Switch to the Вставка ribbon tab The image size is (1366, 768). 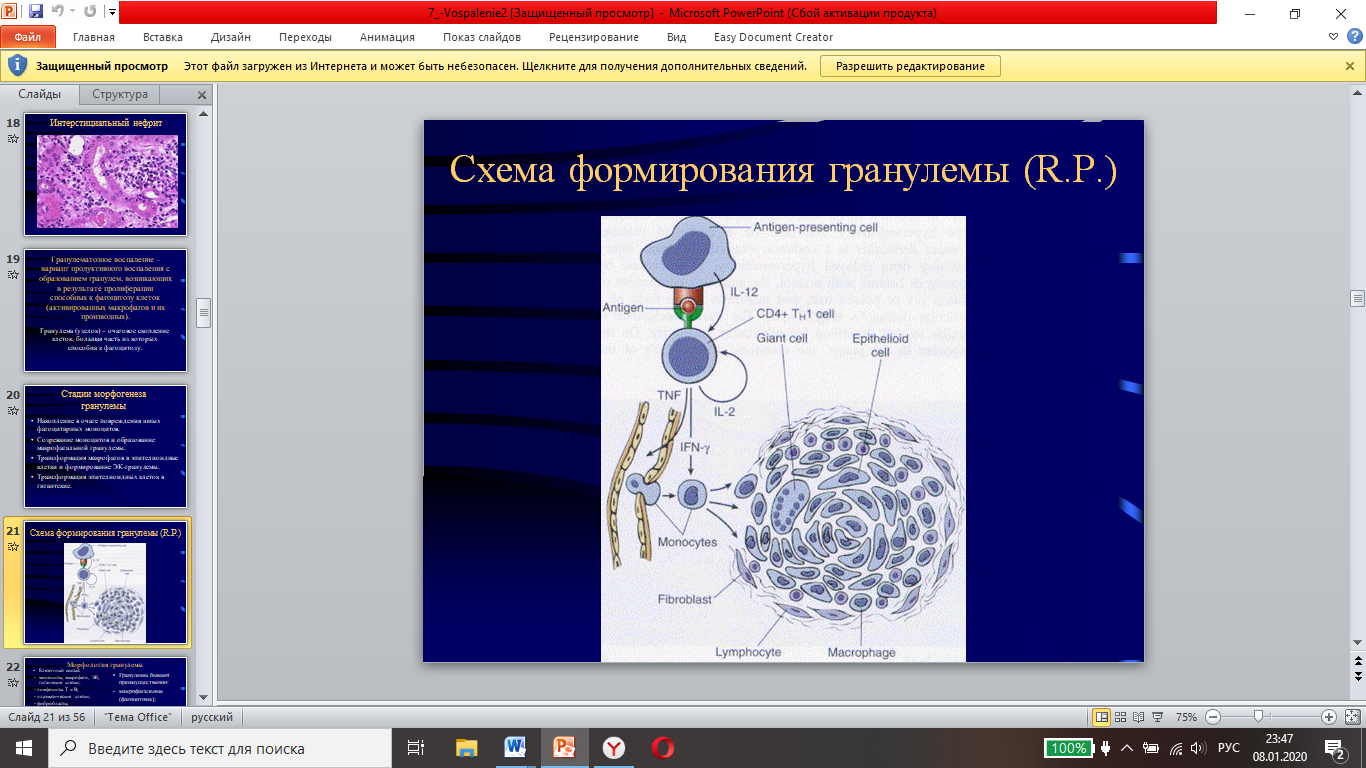(x=163, y=37)
